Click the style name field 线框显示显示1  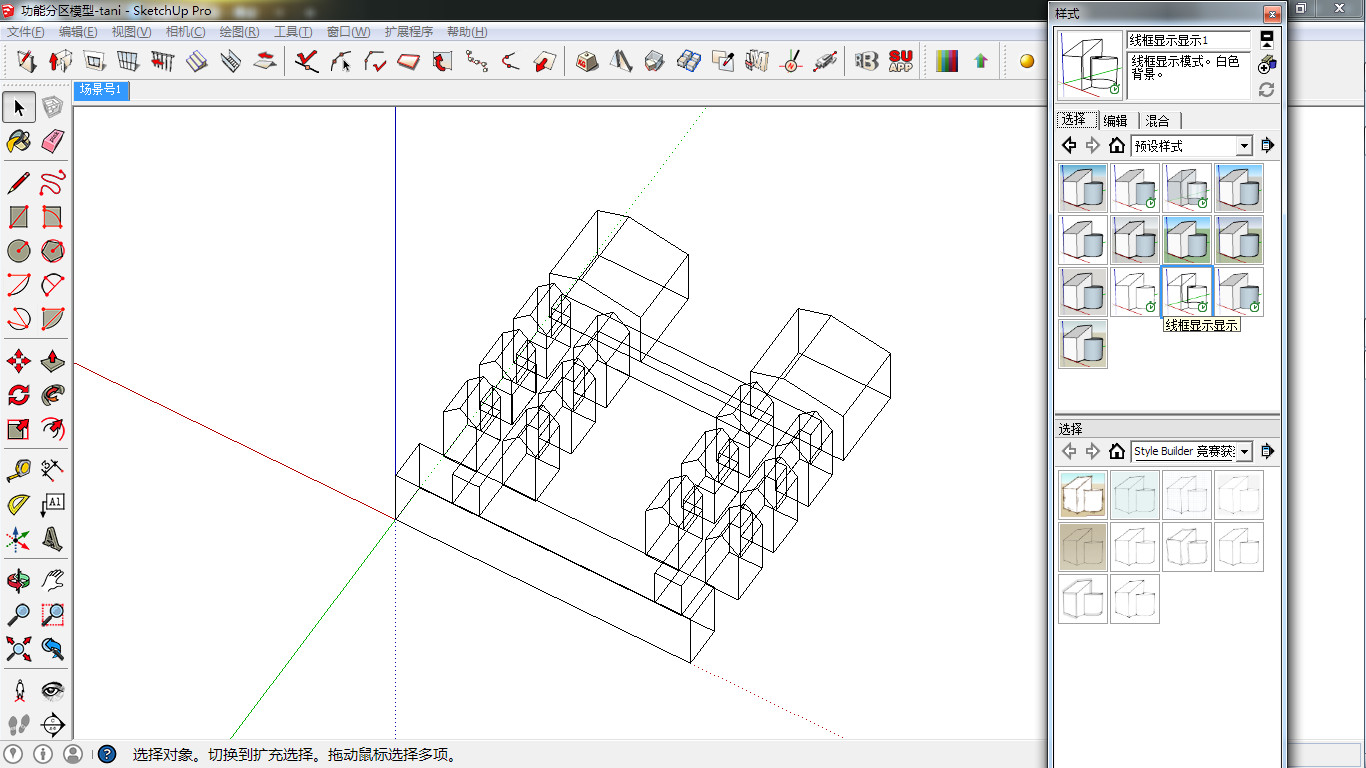click(1189, 40)
